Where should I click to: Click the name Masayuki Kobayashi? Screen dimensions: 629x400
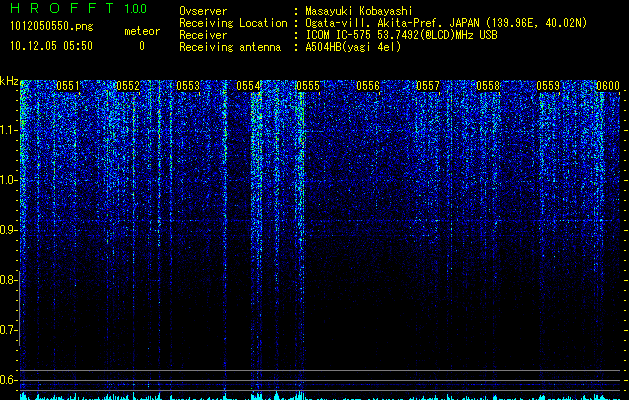click(359, 11)
